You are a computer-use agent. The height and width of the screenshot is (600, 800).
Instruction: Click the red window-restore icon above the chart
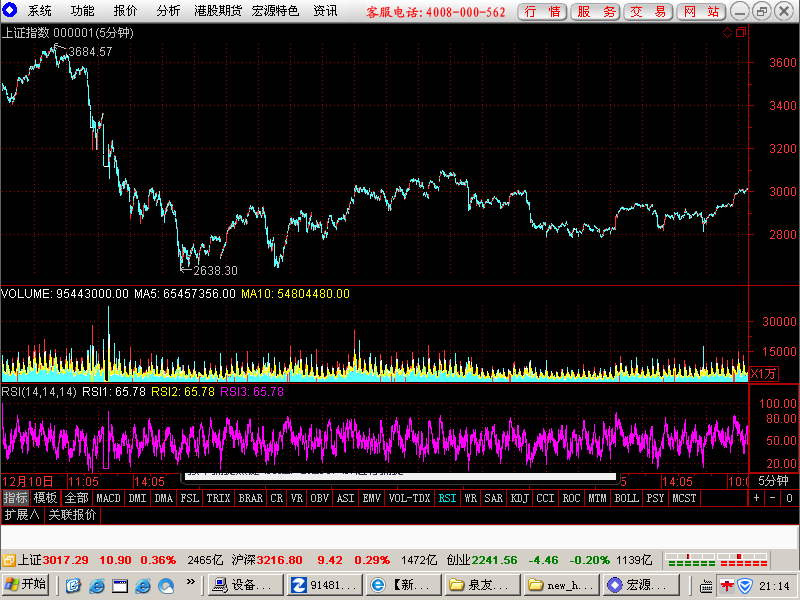click(741, 33)
